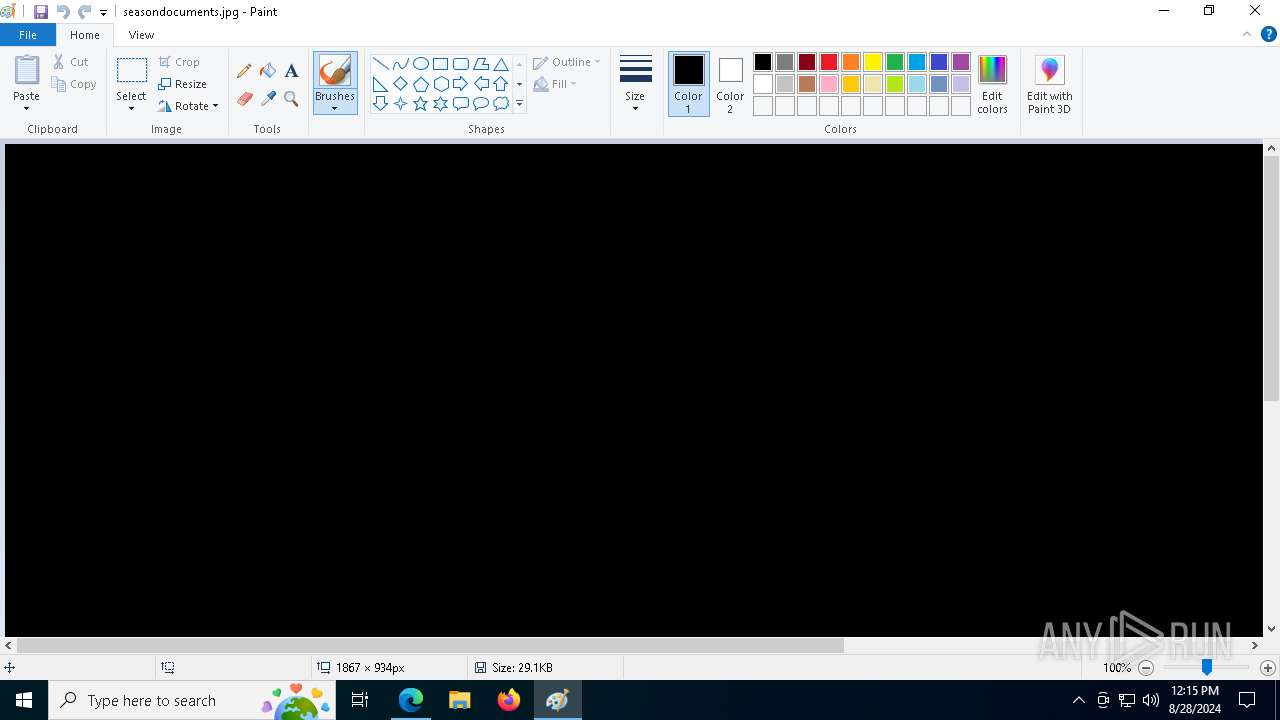Select the Color picker eyedropper tool

pos(268,99)
